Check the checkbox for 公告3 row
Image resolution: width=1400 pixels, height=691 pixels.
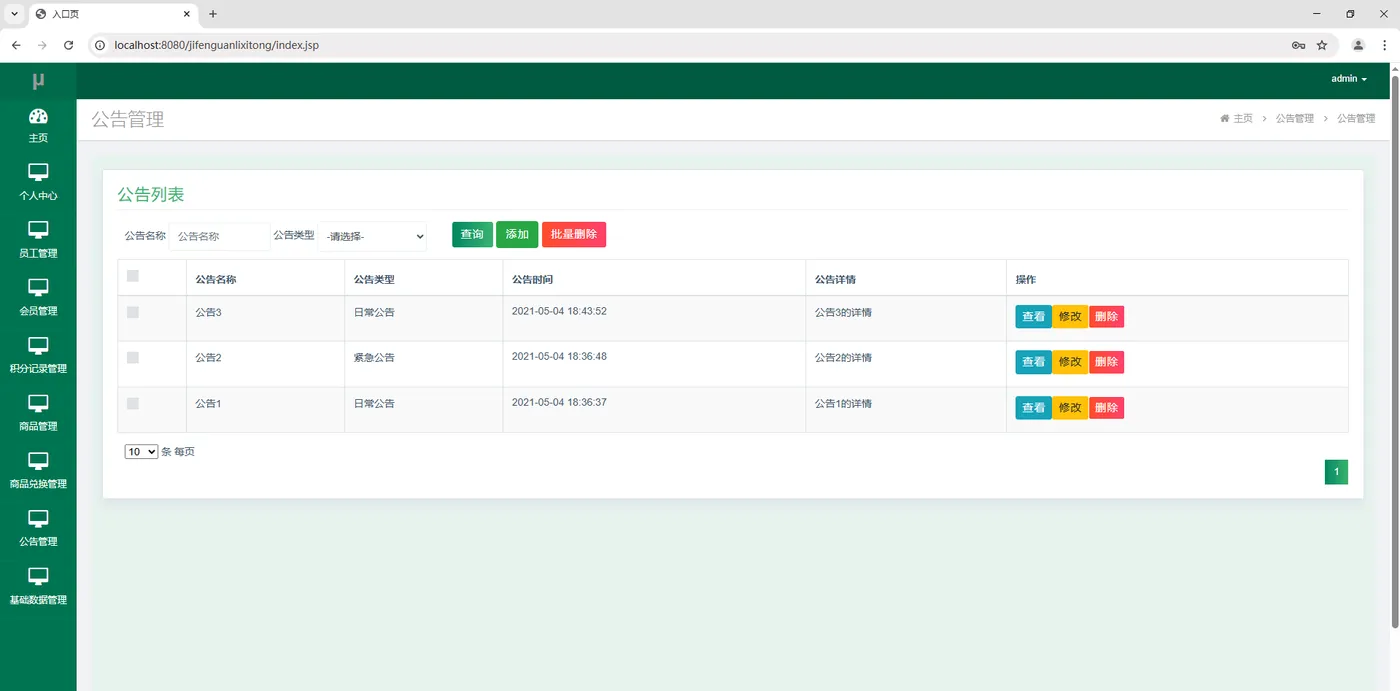[133, 312]
